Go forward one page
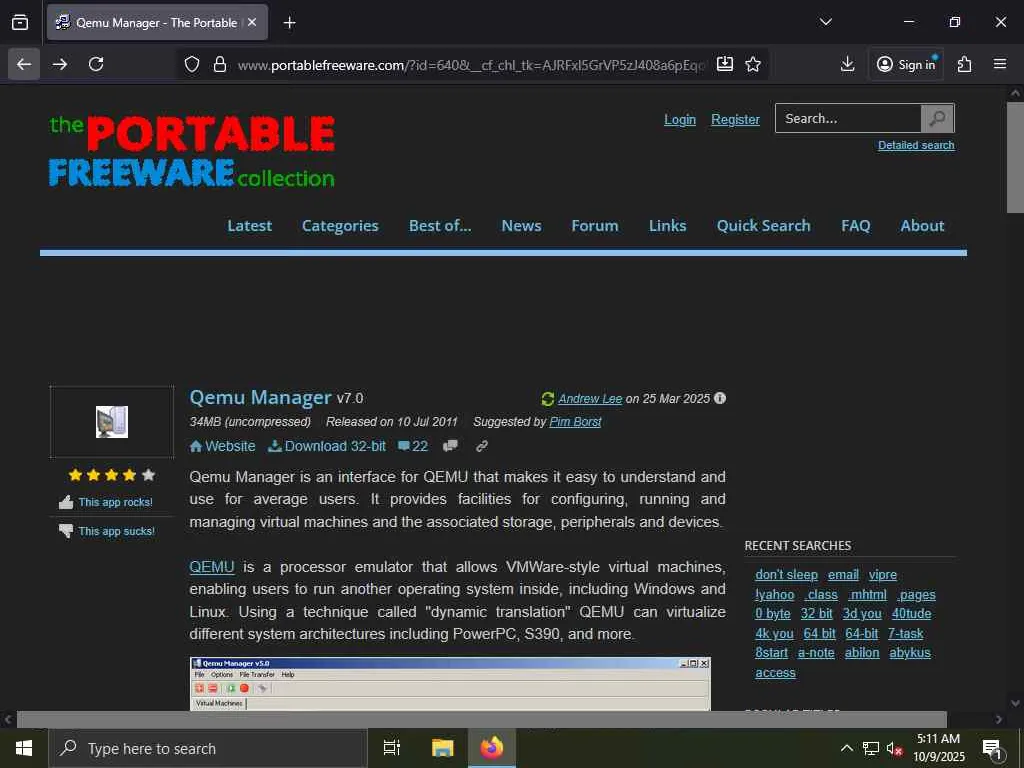Viewport: 1024px width, 768px height. 60,64
